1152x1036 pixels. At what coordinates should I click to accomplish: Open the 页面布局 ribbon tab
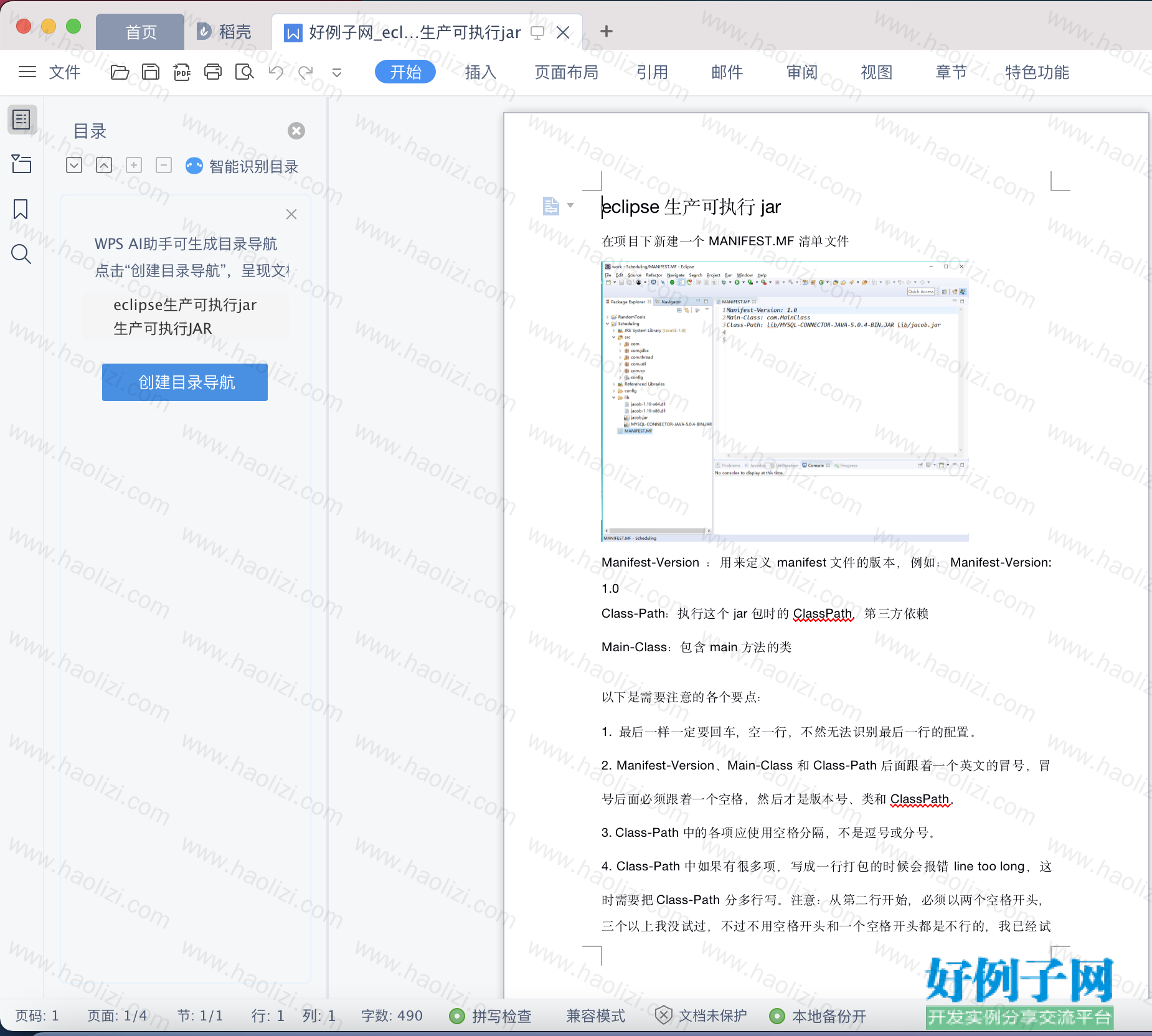coord(566,72)
